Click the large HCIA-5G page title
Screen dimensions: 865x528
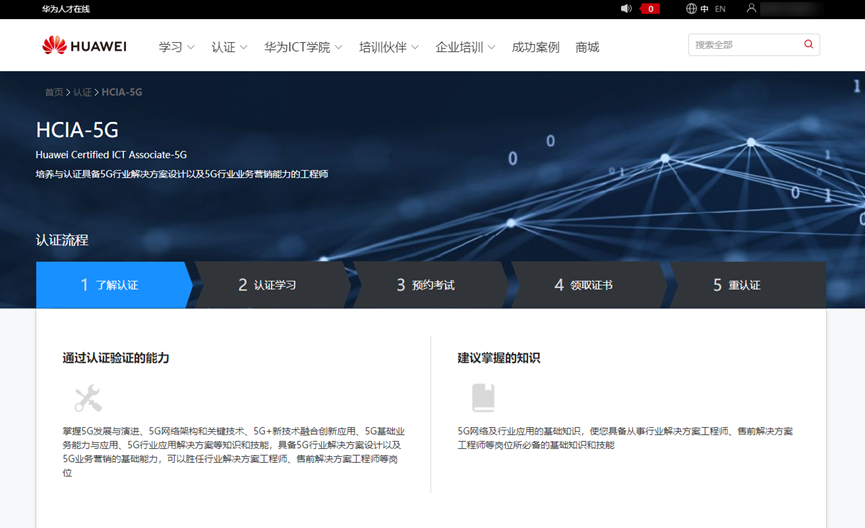[x=77, y=130]
